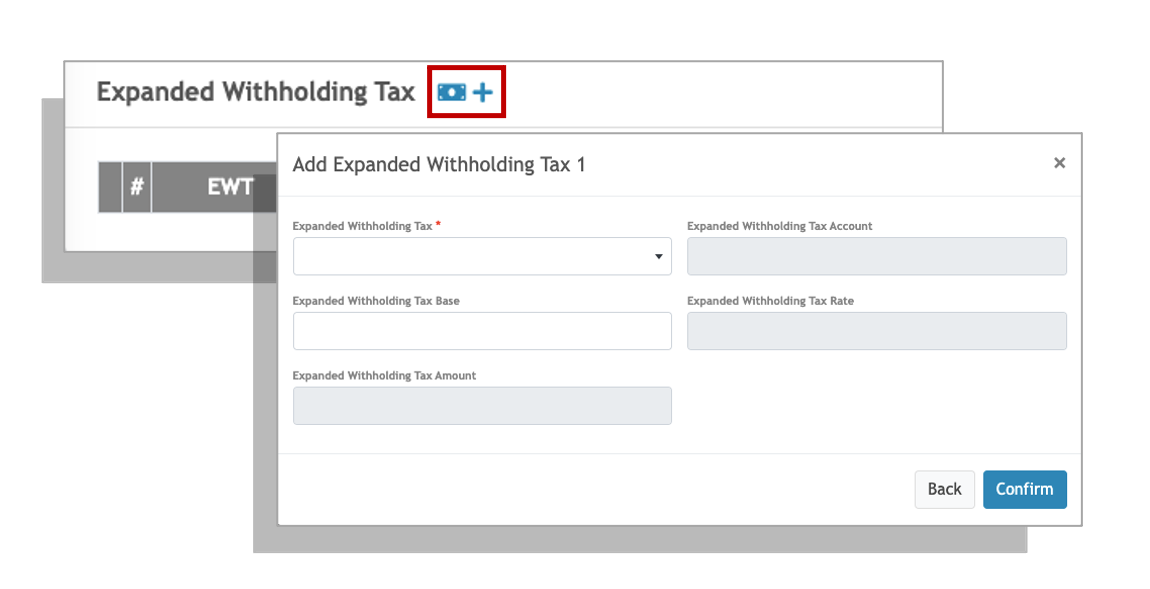This screenshot has width=1150, height=589.
Task: Click the Expanded Withholding Tax Account field
Action: tap(876, 256)
